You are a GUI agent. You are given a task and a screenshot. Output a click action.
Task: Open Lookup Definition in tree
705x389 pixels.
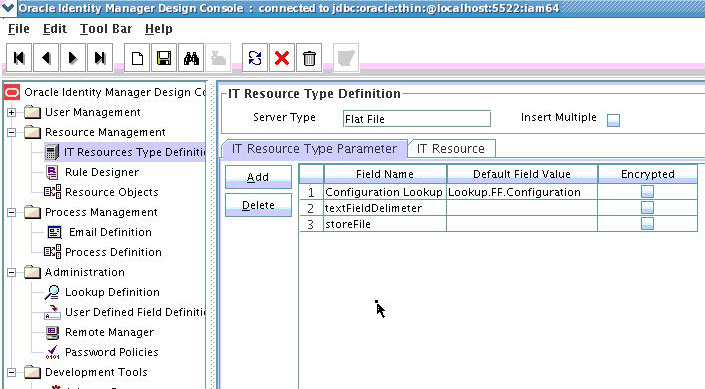point(112,292)
